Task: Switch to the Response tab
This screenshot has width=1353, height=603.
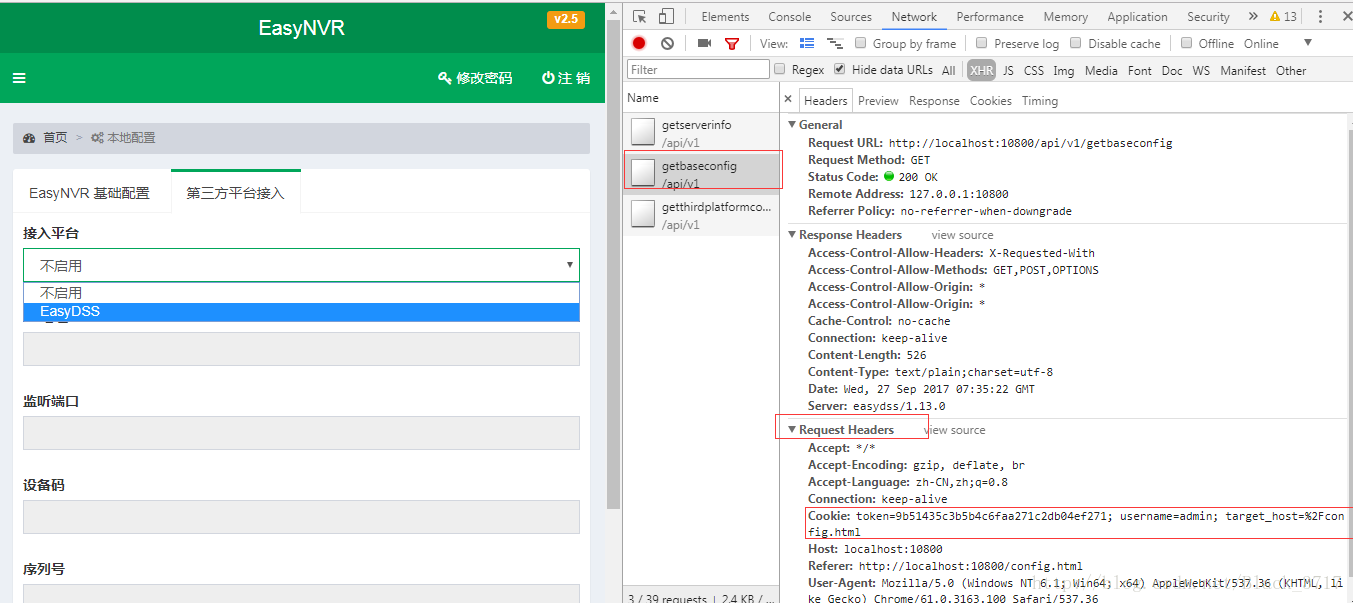Action: [934, 101]
